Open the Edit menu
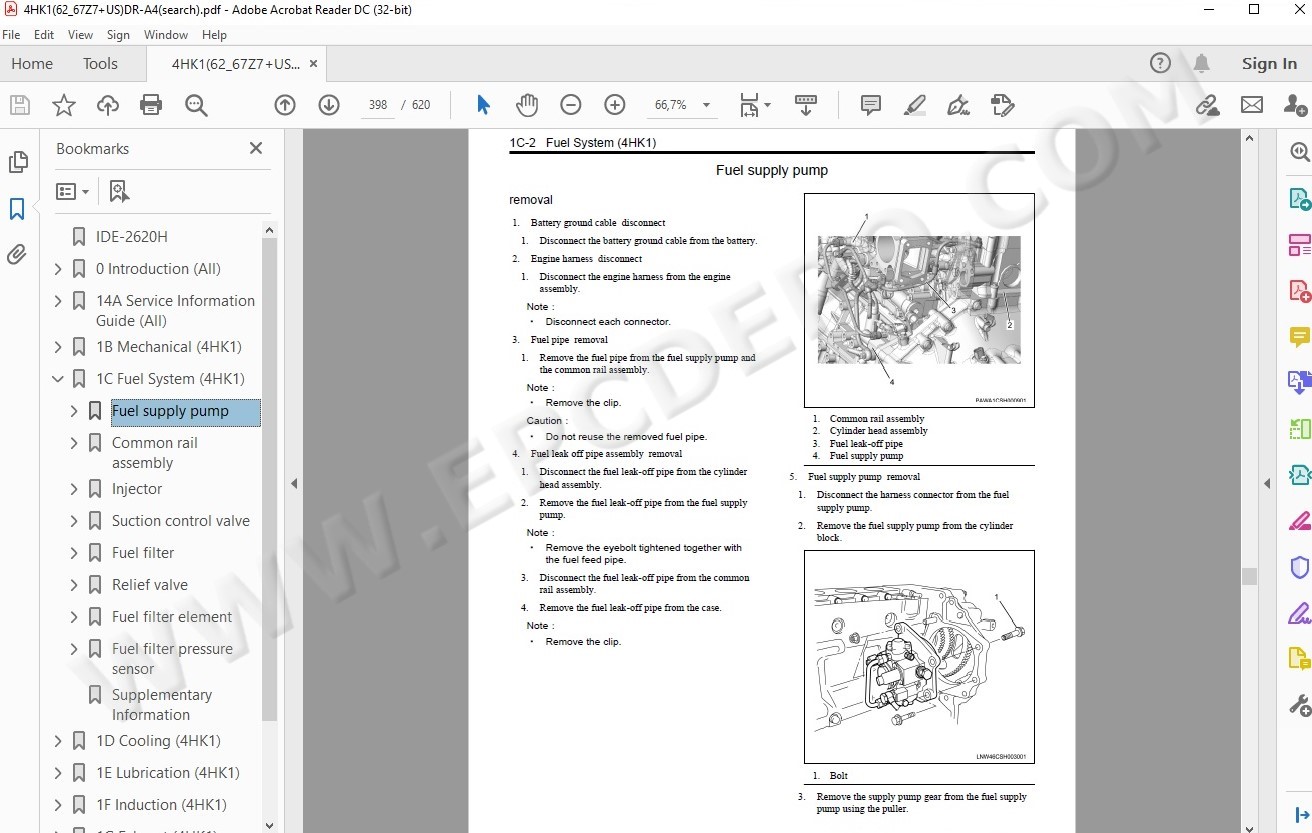The width and height of the screenshot is (1312, 833). tap(44, 34)
